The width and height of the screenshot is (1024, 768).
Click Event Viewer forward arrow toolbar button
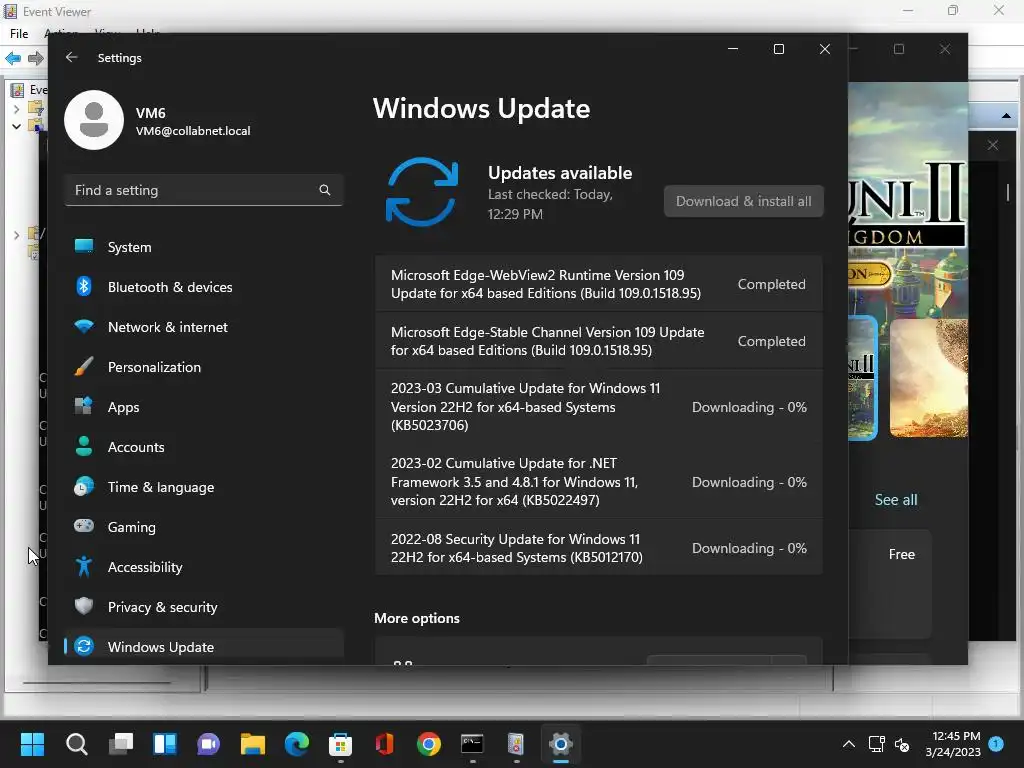click(x=36, y=58)
